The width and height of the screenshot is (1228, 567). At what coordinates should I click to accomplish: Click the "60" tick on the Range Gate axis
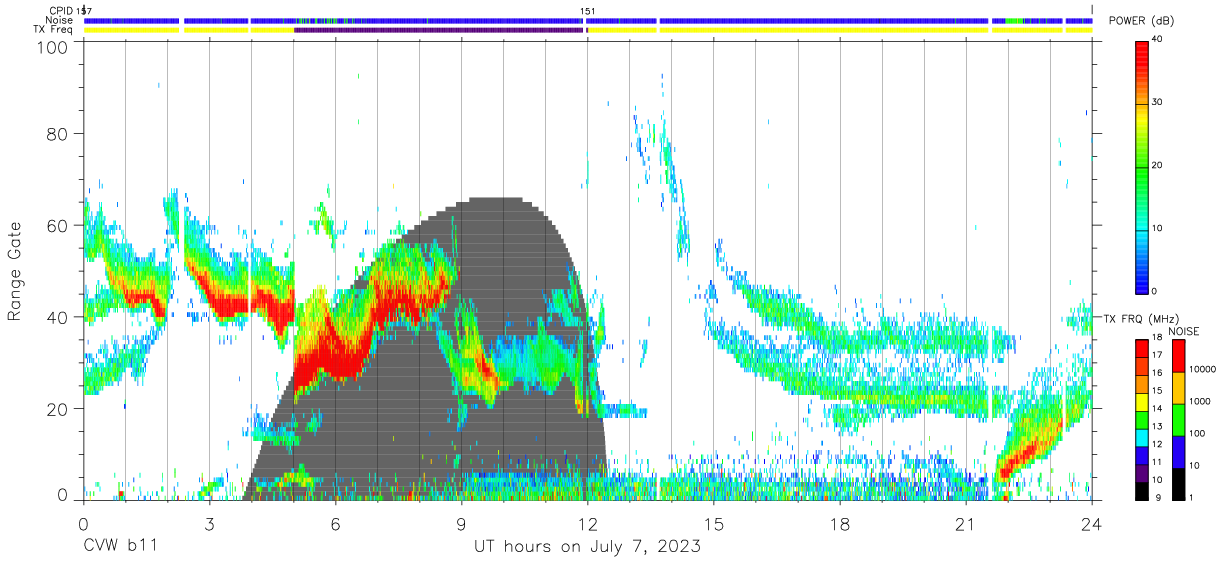click(59, 225)
